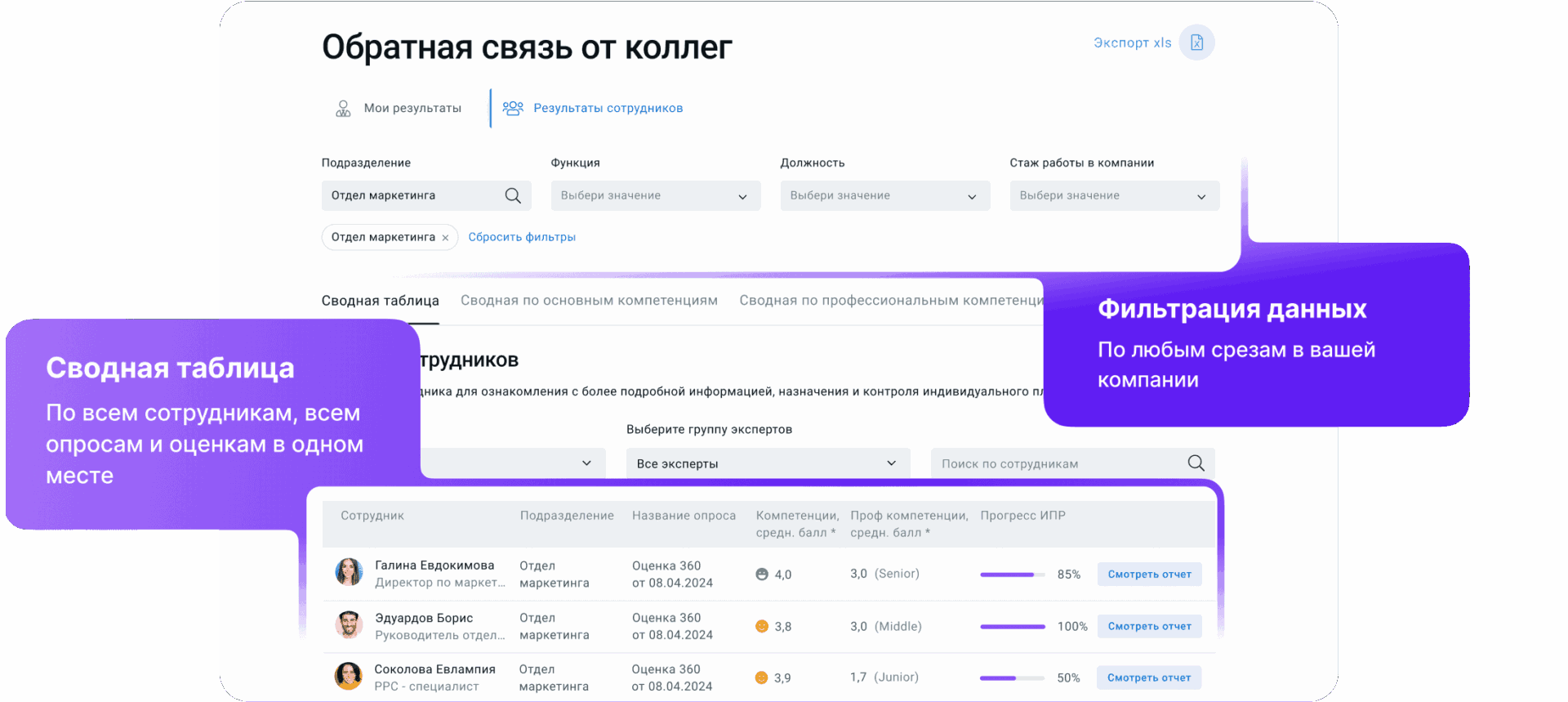Click the magnifier in employee search field
The height and width of the screenshot is (702, 1568).
coord(1196,463)
